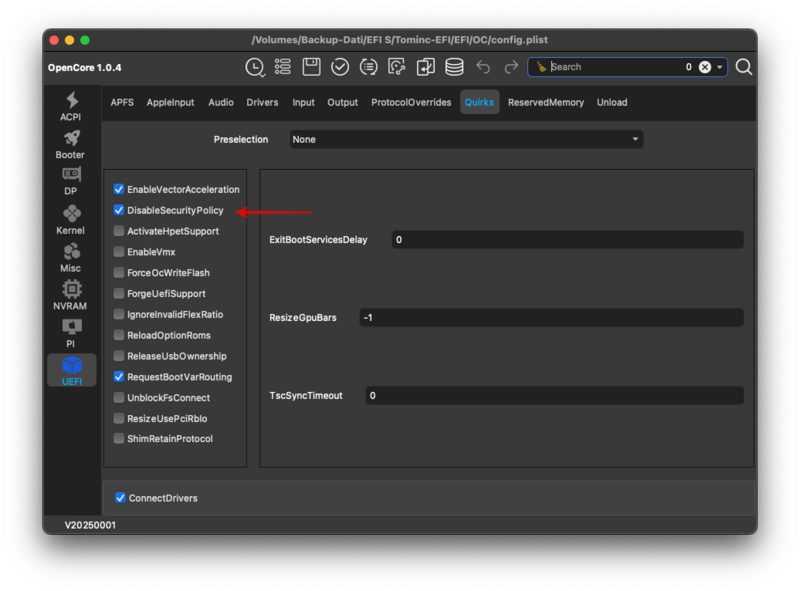Click the undo arrow icon
The height and width of the screenshot is (591, 800).
coord(483,67)
